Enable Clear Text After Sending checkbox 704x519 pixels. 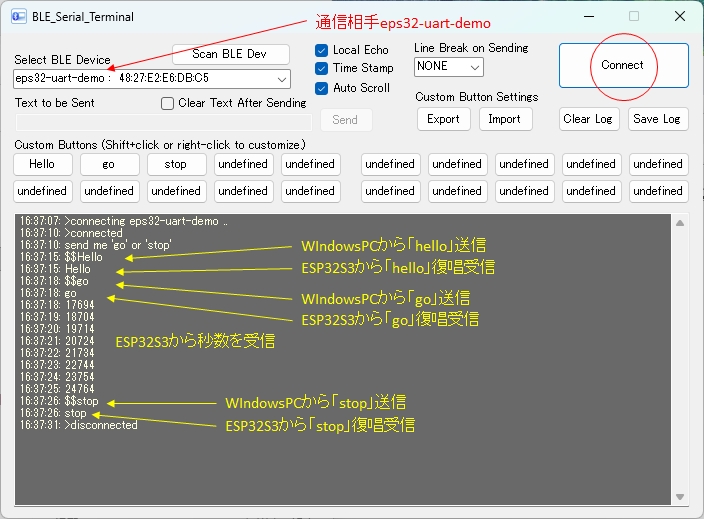tap(168, 103)
